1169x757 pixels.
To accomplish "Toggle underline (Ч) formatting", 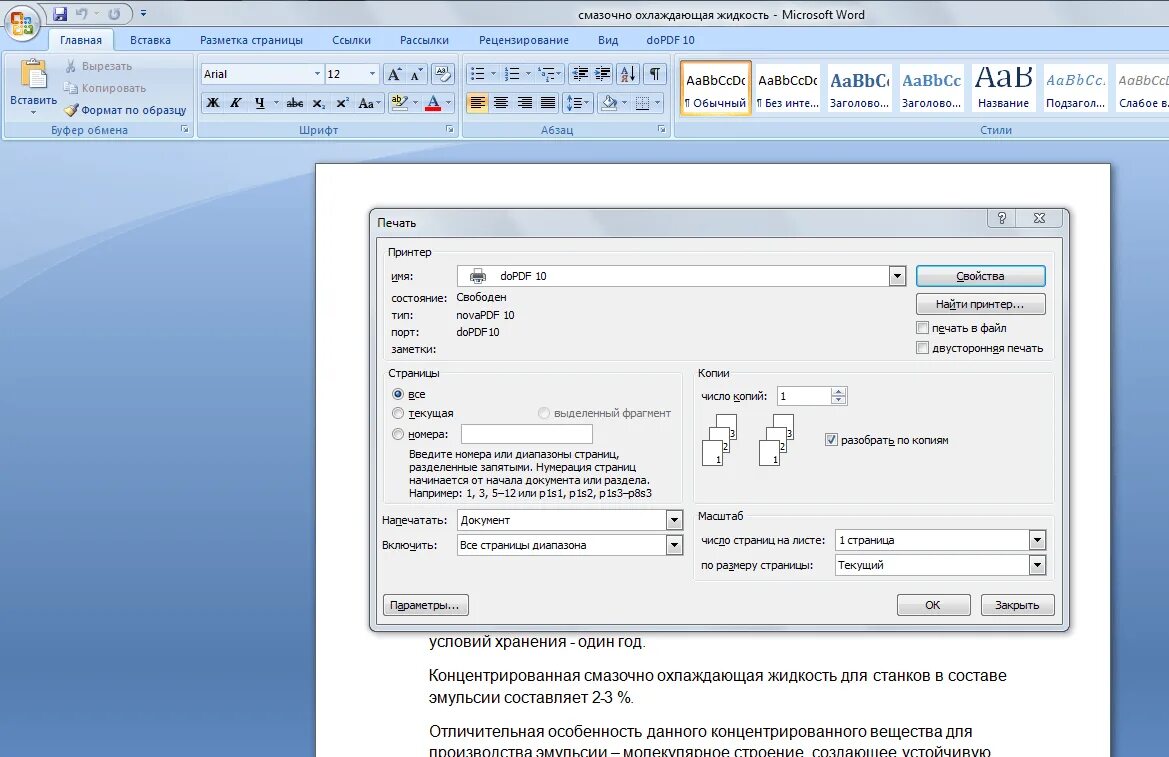I will click(x=259, y=103).
